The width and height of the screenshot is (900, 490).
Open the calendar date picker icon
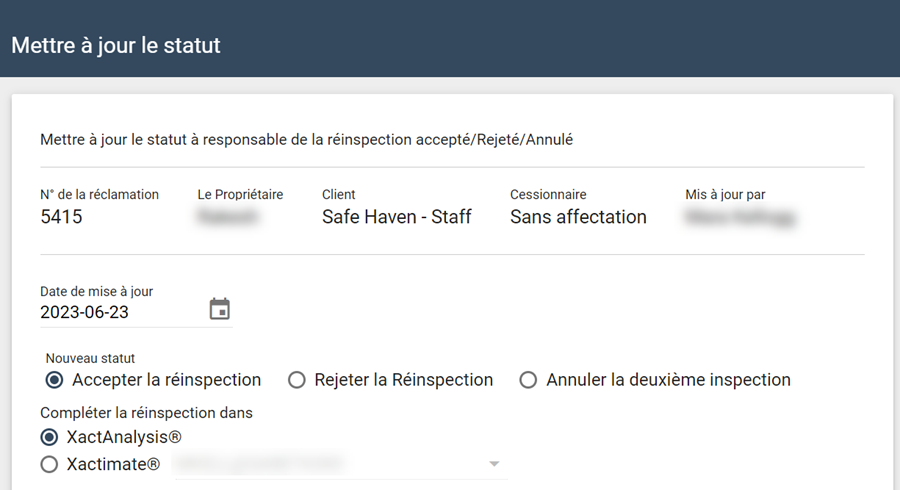(x=219, y=310)
